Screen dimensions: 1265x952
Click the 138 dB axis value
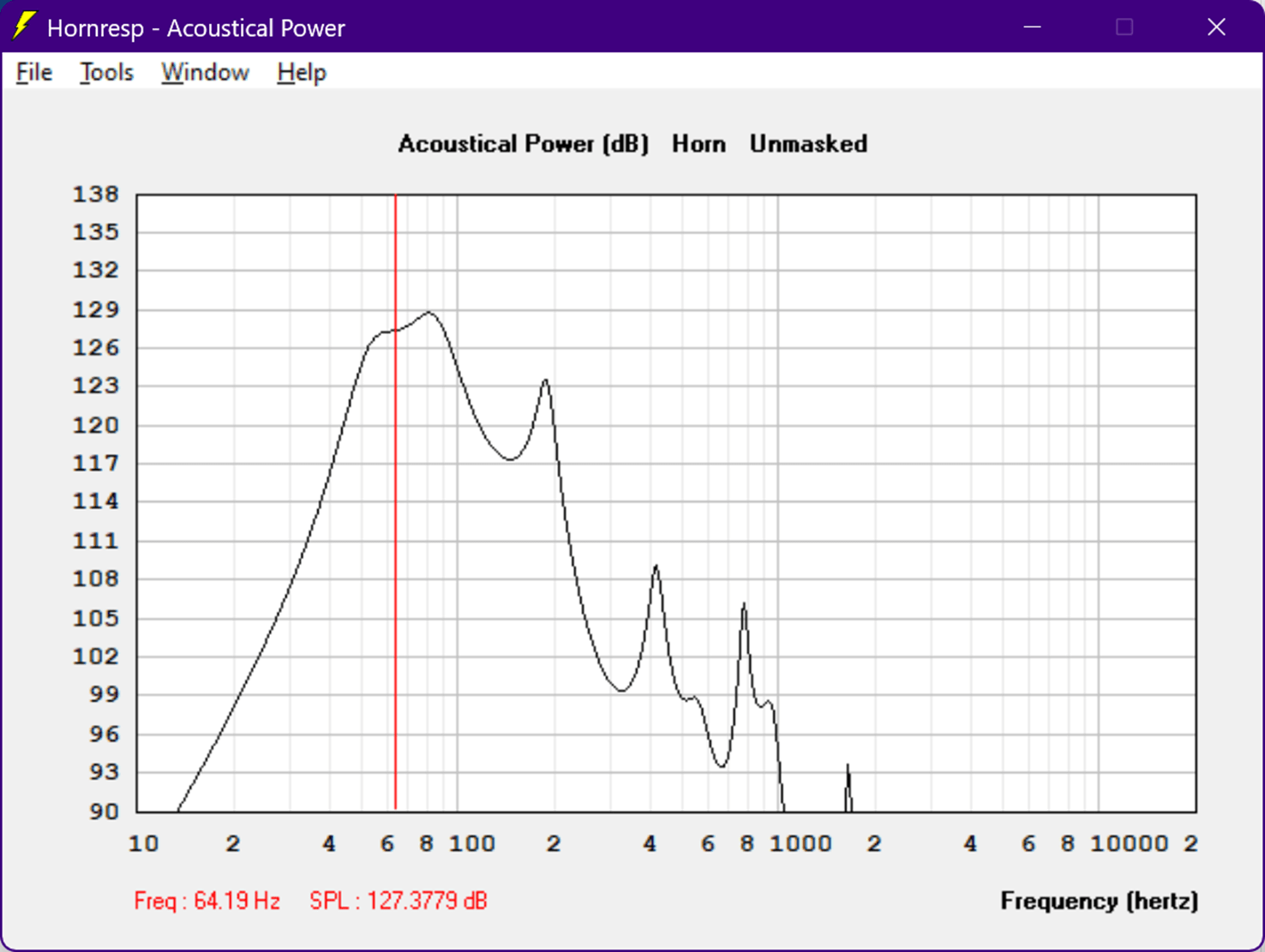pos(96,195)
